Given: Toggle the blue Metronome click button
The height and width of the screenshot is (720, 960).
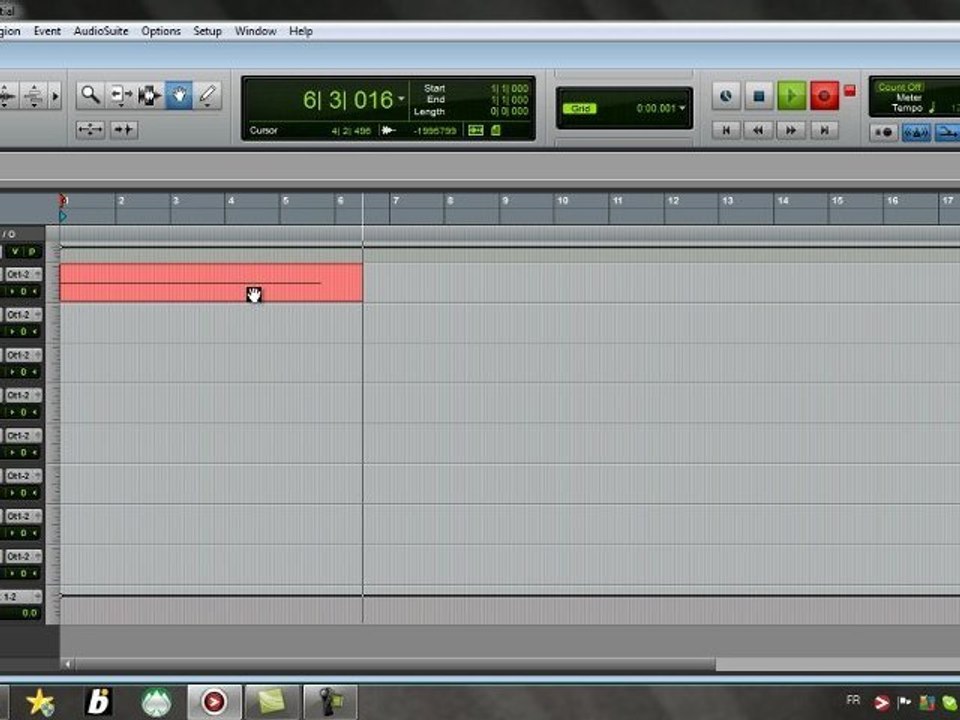Looking at the screenshot, I should pyautogui.click(x=916, y=132).
